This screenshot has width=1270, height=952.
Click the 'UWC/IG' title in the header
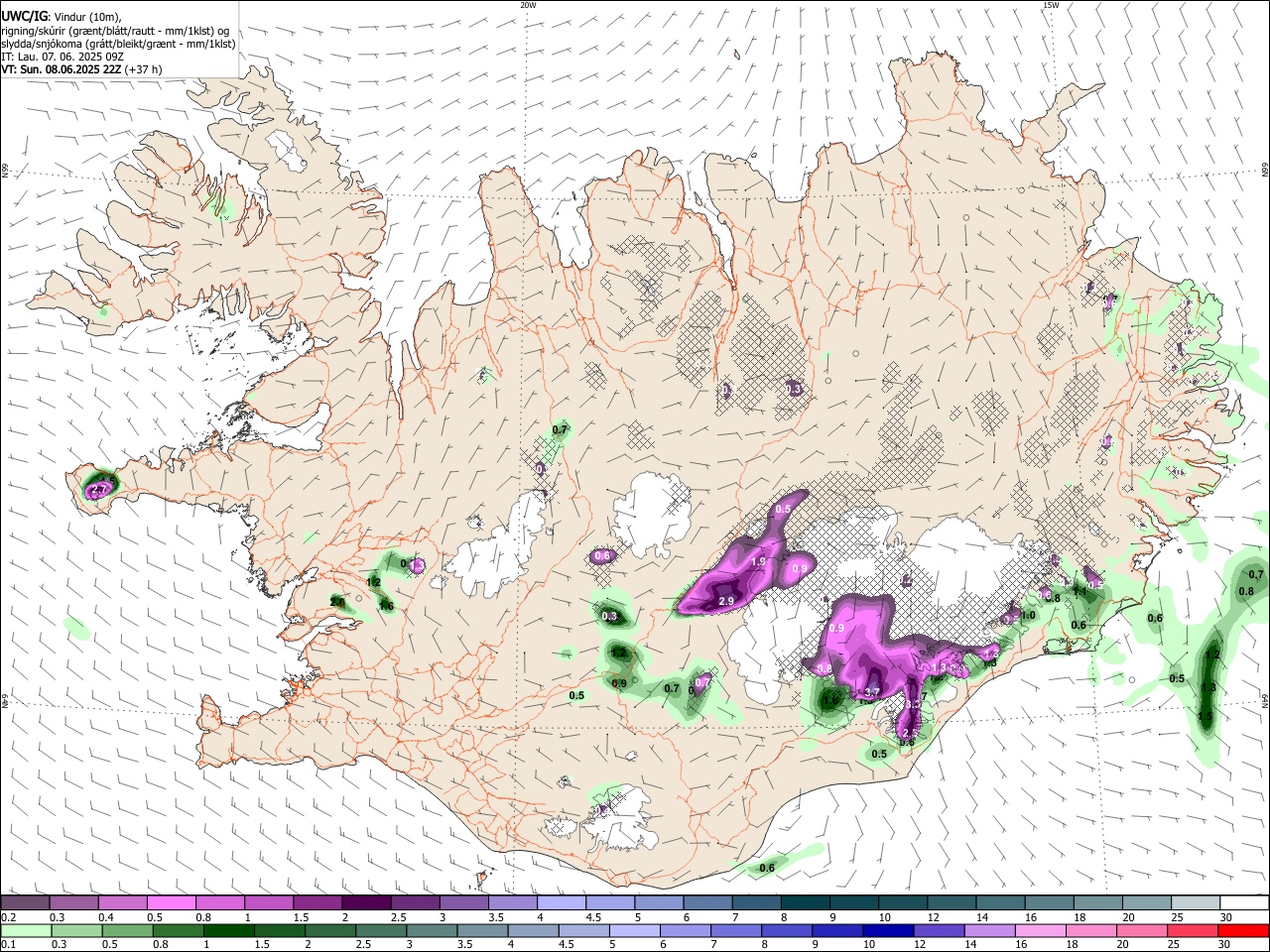[24, 16]
